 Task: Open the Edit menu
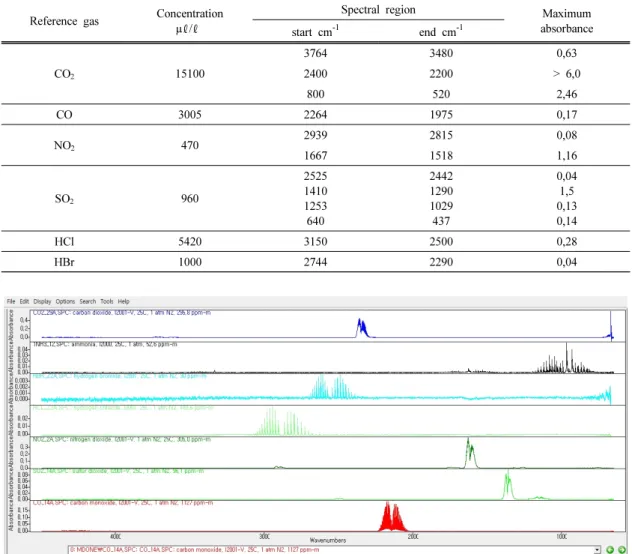tap(24, 301)
